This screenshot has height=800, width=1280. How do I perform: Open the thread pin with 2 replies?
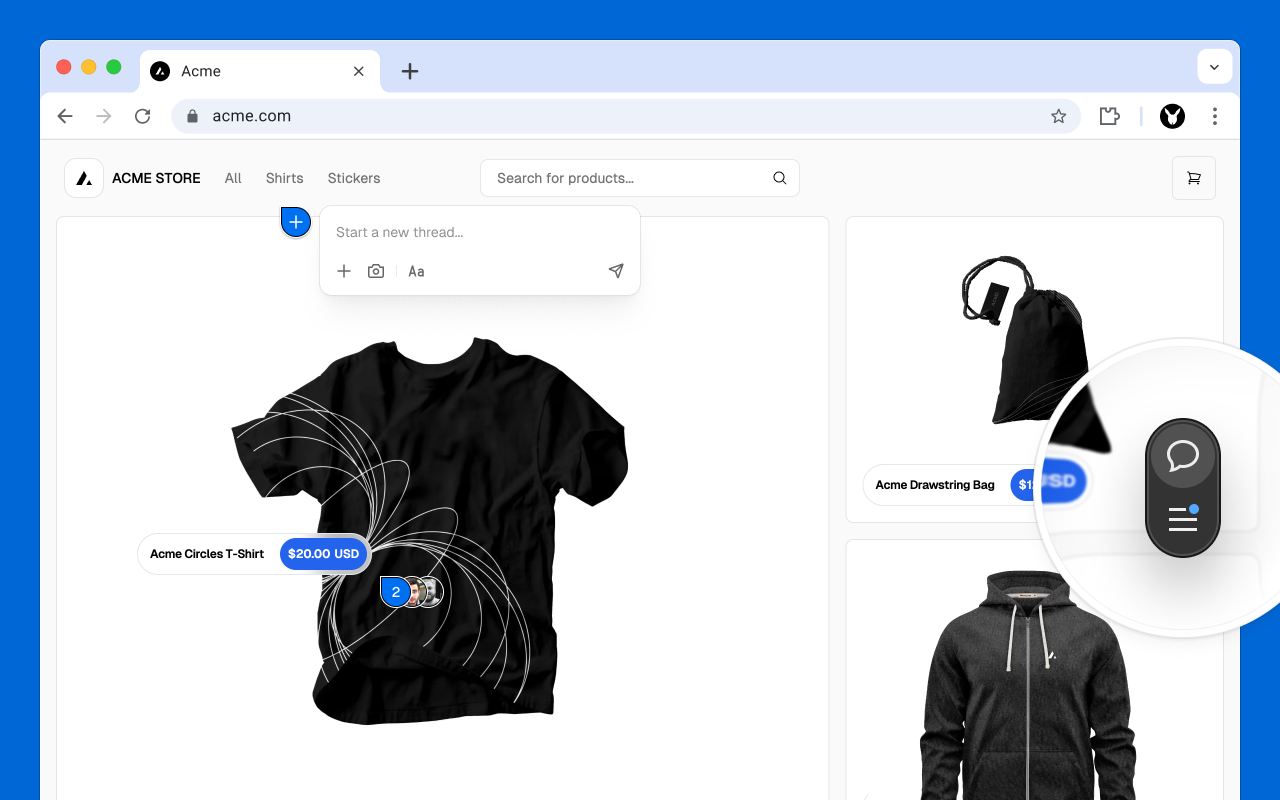(x=396, y=592)
